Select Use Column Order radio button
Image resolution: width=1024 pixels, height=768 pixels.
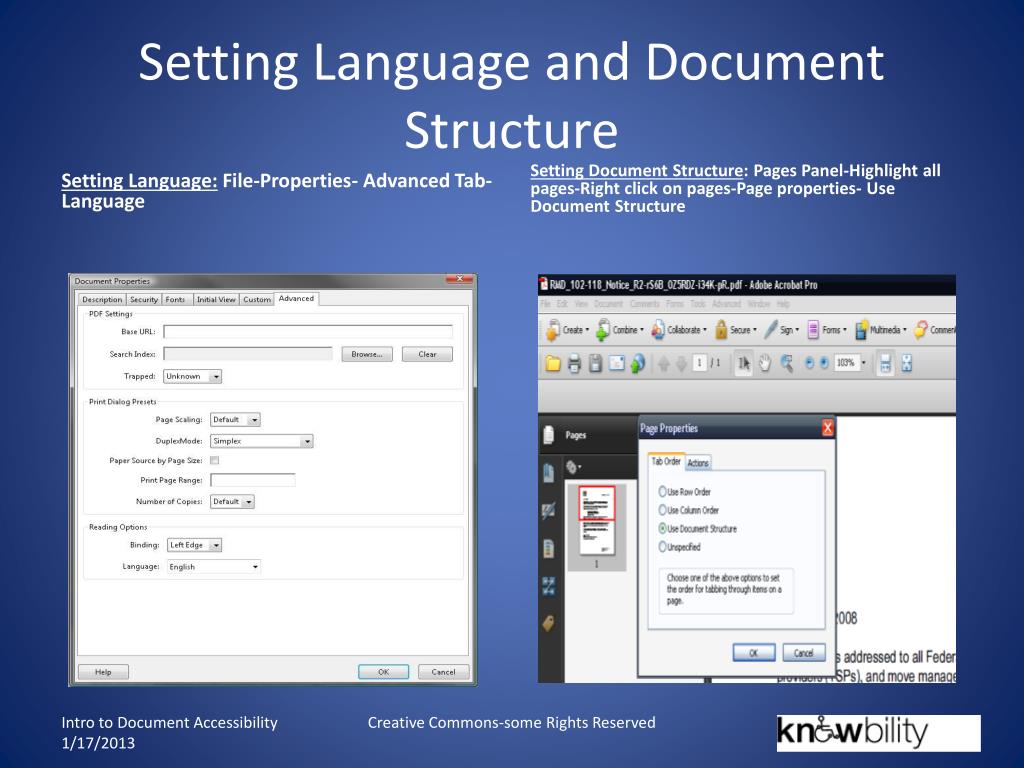662,509
